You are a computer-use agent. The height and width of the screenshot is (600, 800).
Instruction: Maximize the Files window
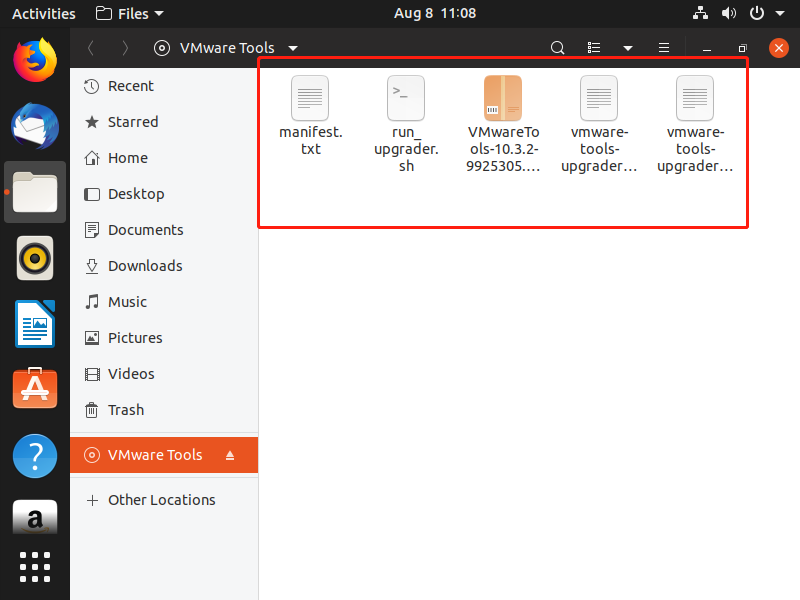click(x=742, y=48)
